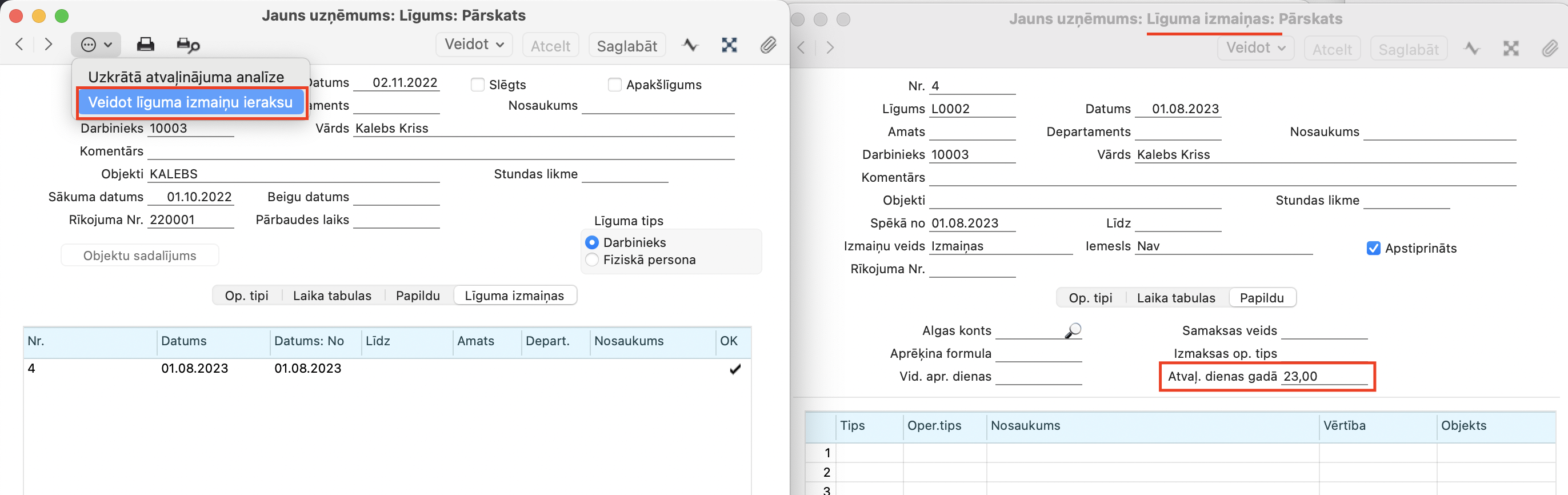1568x495 pixels.
Task: Select the Fiziskā persona radio button
Action: click(591, 260)
